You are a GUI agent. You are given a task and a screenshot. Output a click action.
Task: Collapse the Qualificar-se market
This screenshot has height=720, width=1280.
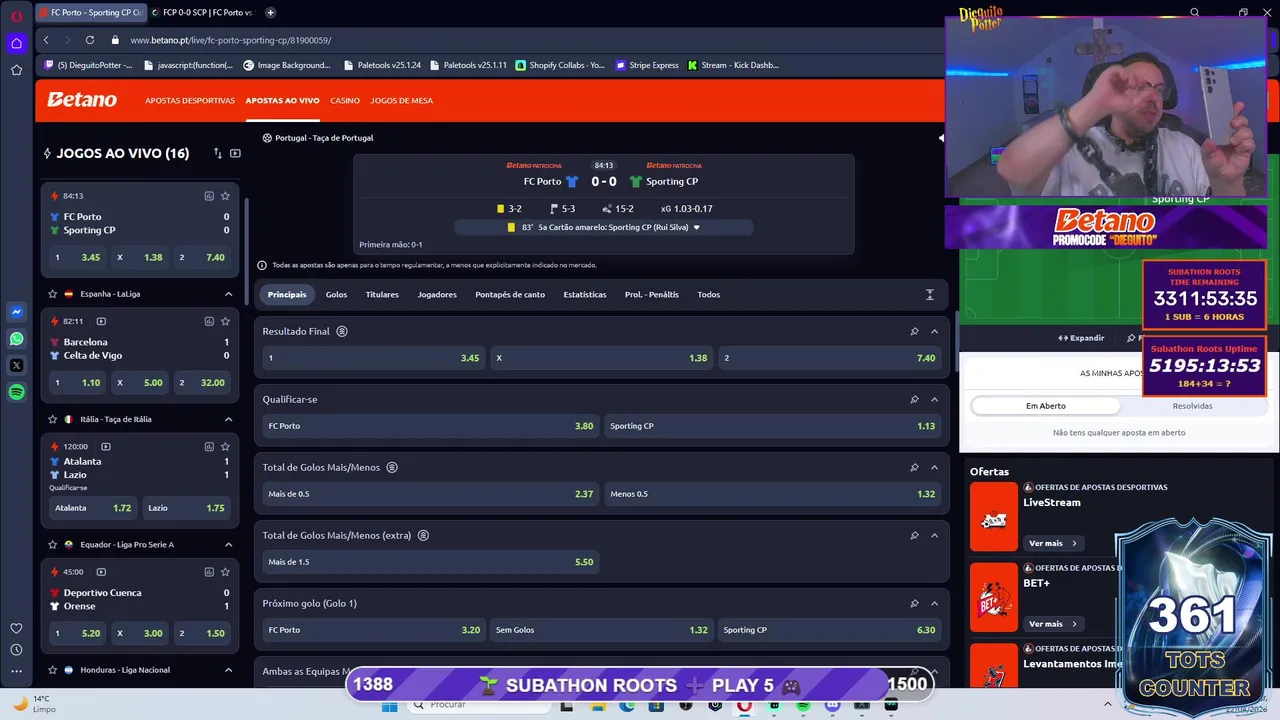point(934,399)
